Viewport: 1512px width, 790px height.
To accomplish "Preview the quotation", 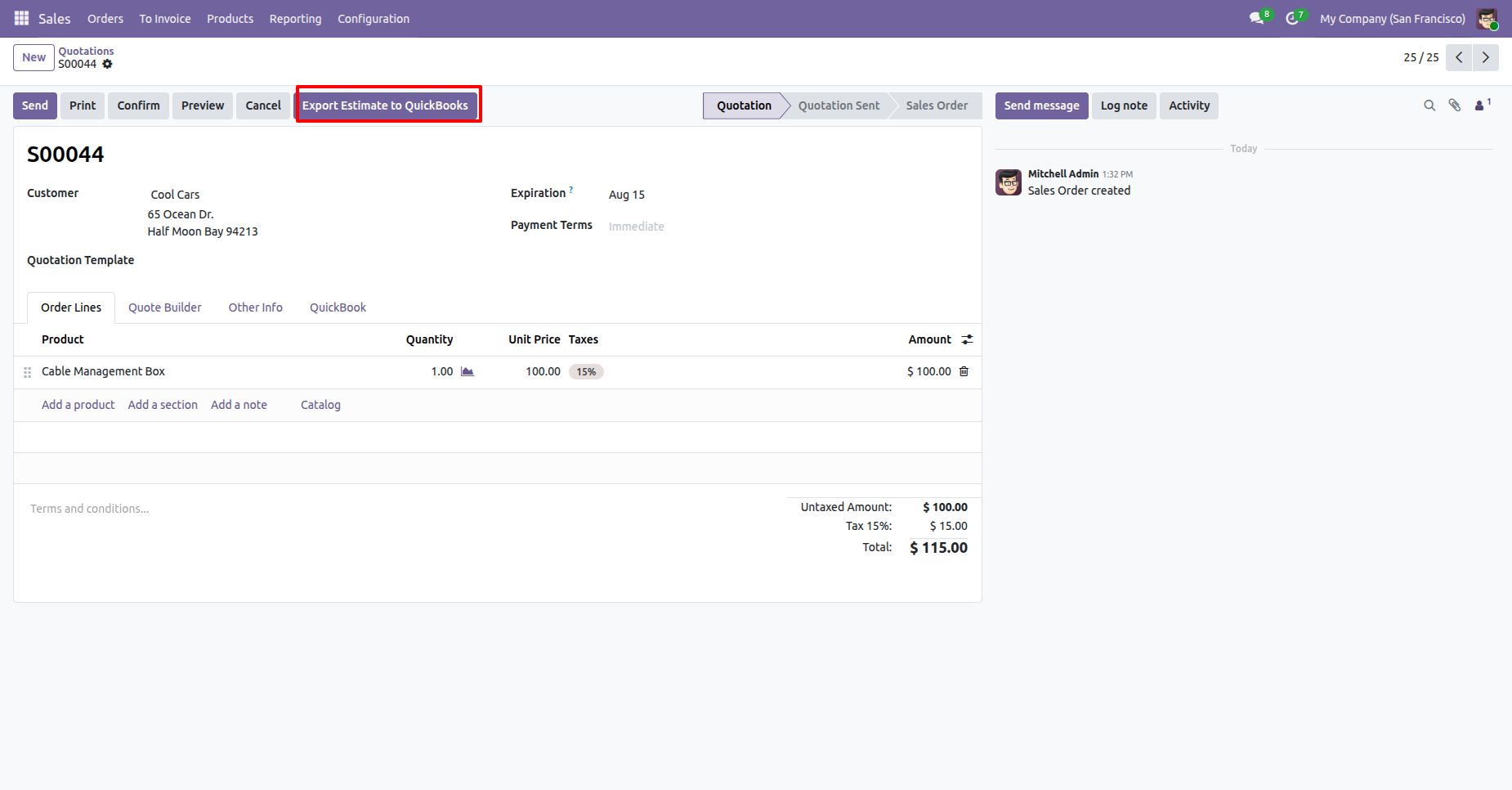I will pos(203,105).
